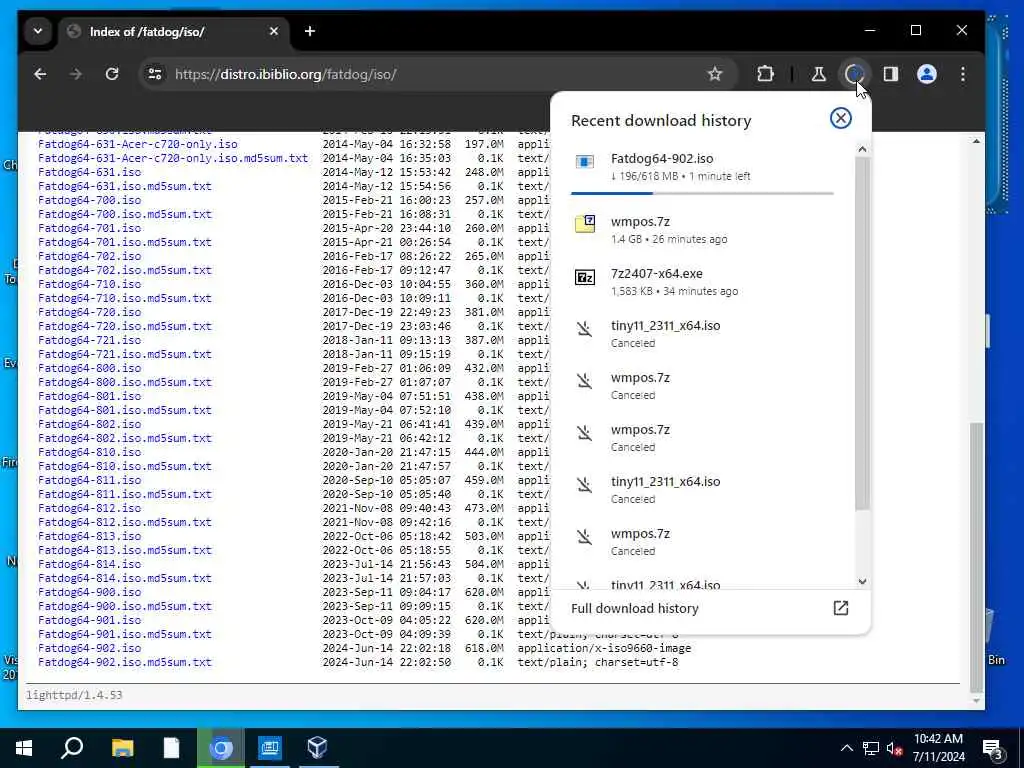The height and width of the screenshot is (768, 1024).
Task: Open full download history external icon
Action: pos(840,609)
